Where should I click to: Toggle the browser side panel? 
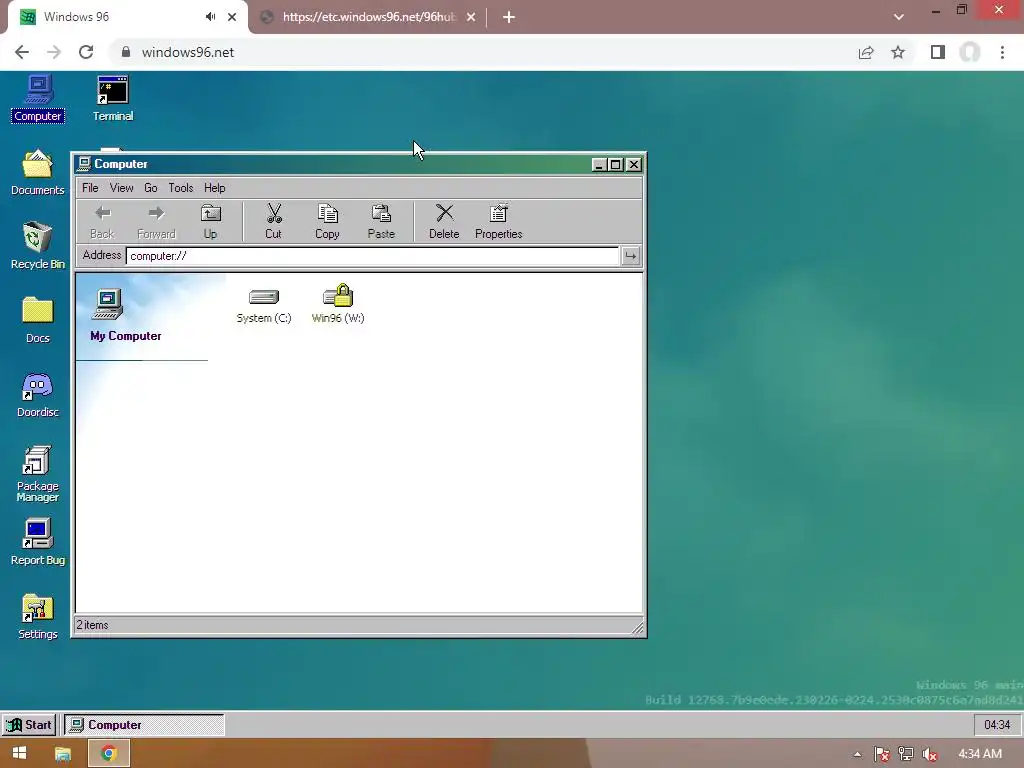pyautogui.click(x=938, y=52)
